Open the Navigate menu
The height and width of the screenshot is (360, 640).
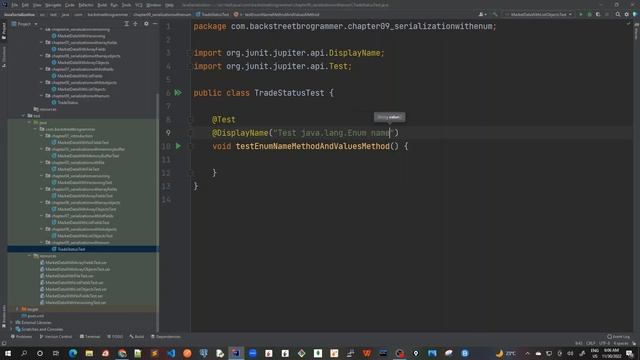53,5
